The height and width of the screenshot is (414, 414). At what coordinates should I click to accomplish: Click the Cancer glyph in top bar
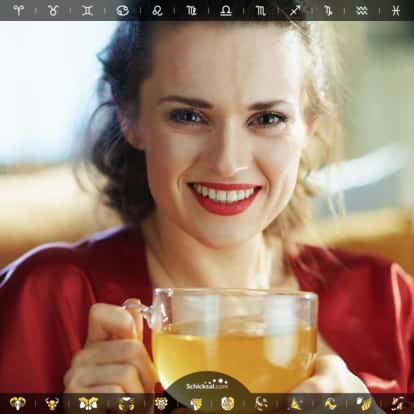[122, 10]
